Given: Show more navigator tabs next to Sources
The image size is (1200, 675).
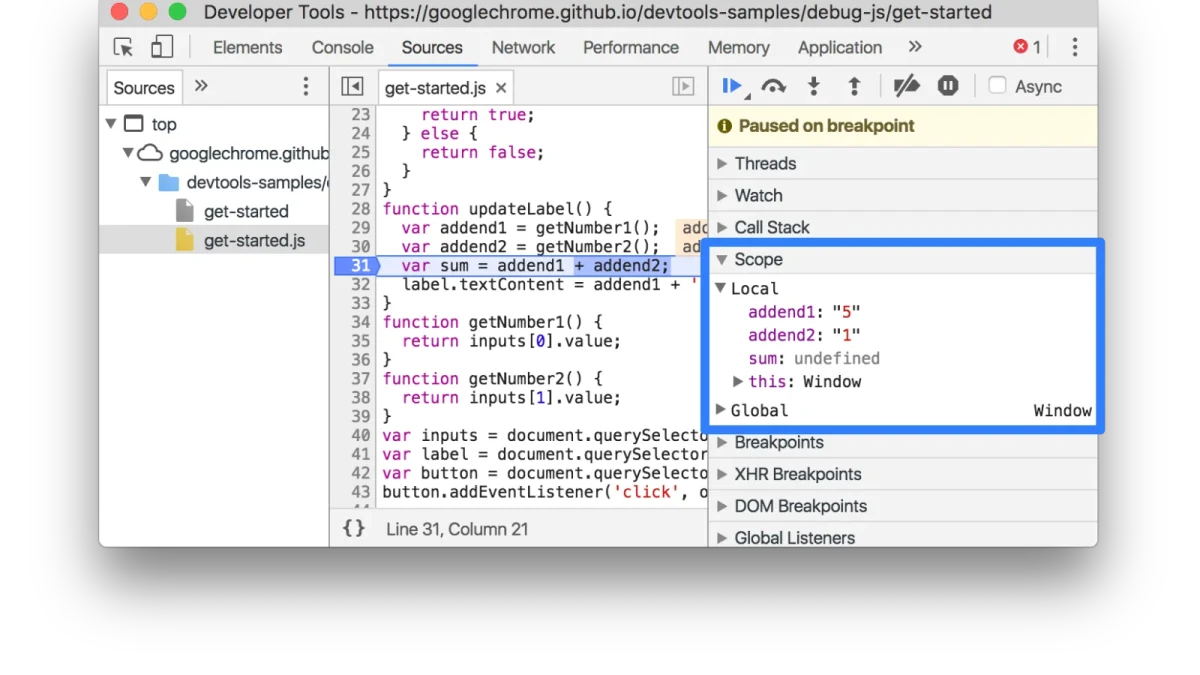Looking at the screenshot, I should (201, 86).
